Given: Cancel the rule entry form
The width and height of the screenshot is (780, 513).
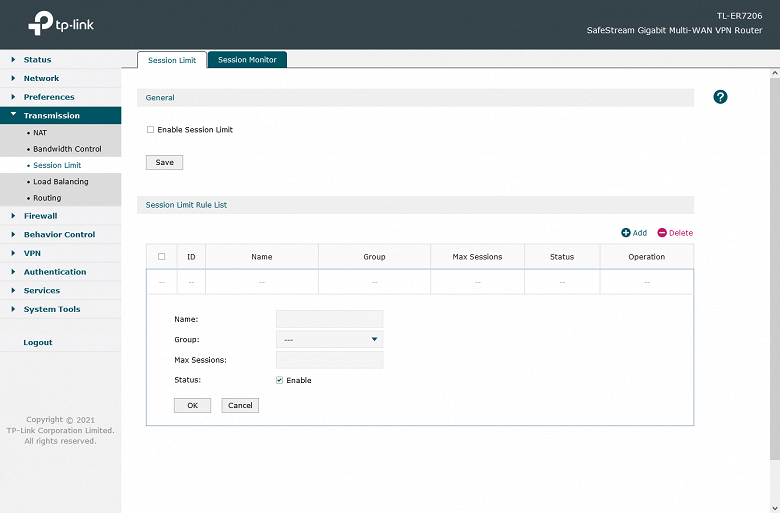Looking at the screenshot, I should point(240,406).
